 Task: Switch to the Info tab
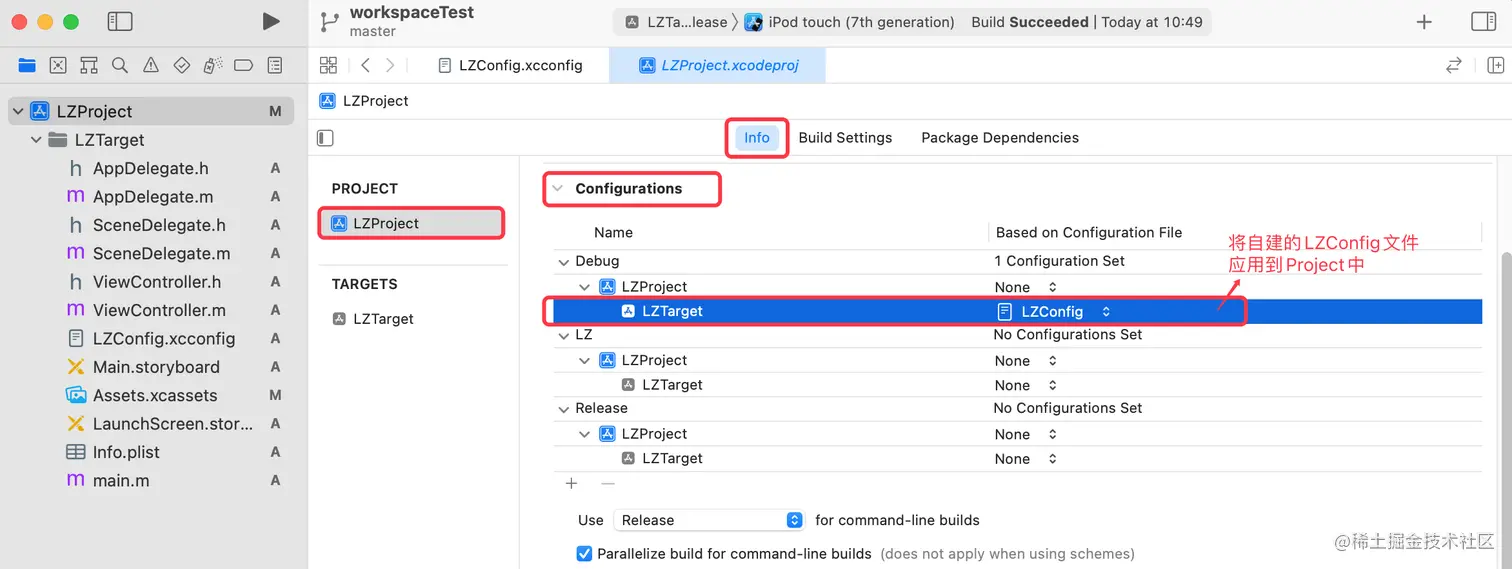click(757, 138)
